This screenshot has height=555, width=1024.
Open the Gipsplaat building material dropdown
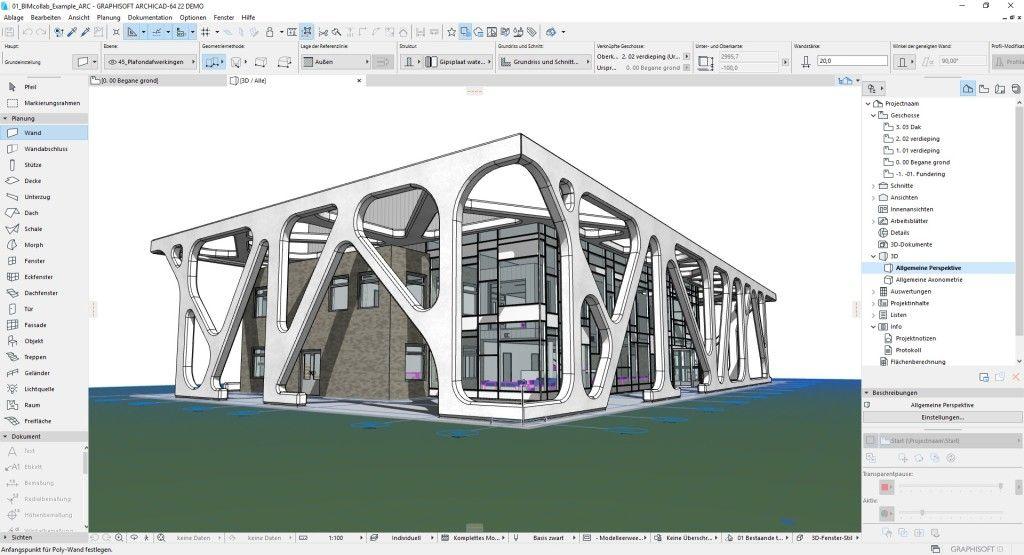458,62
